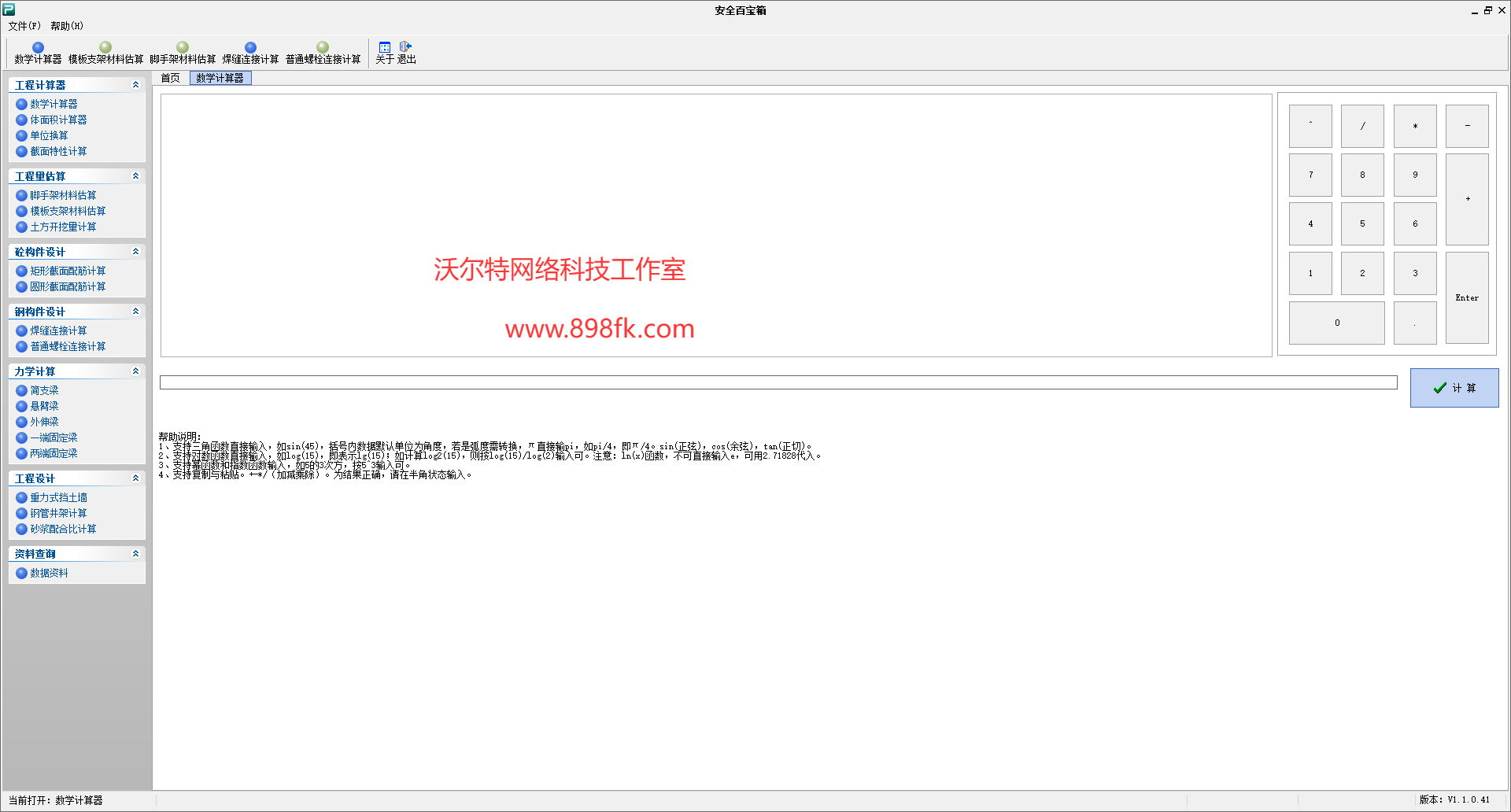Viewport: 1511px width, 812px height.
Task: Open 普通螺栓连接计算 in toolbar
Action: (x=323, y=53)
